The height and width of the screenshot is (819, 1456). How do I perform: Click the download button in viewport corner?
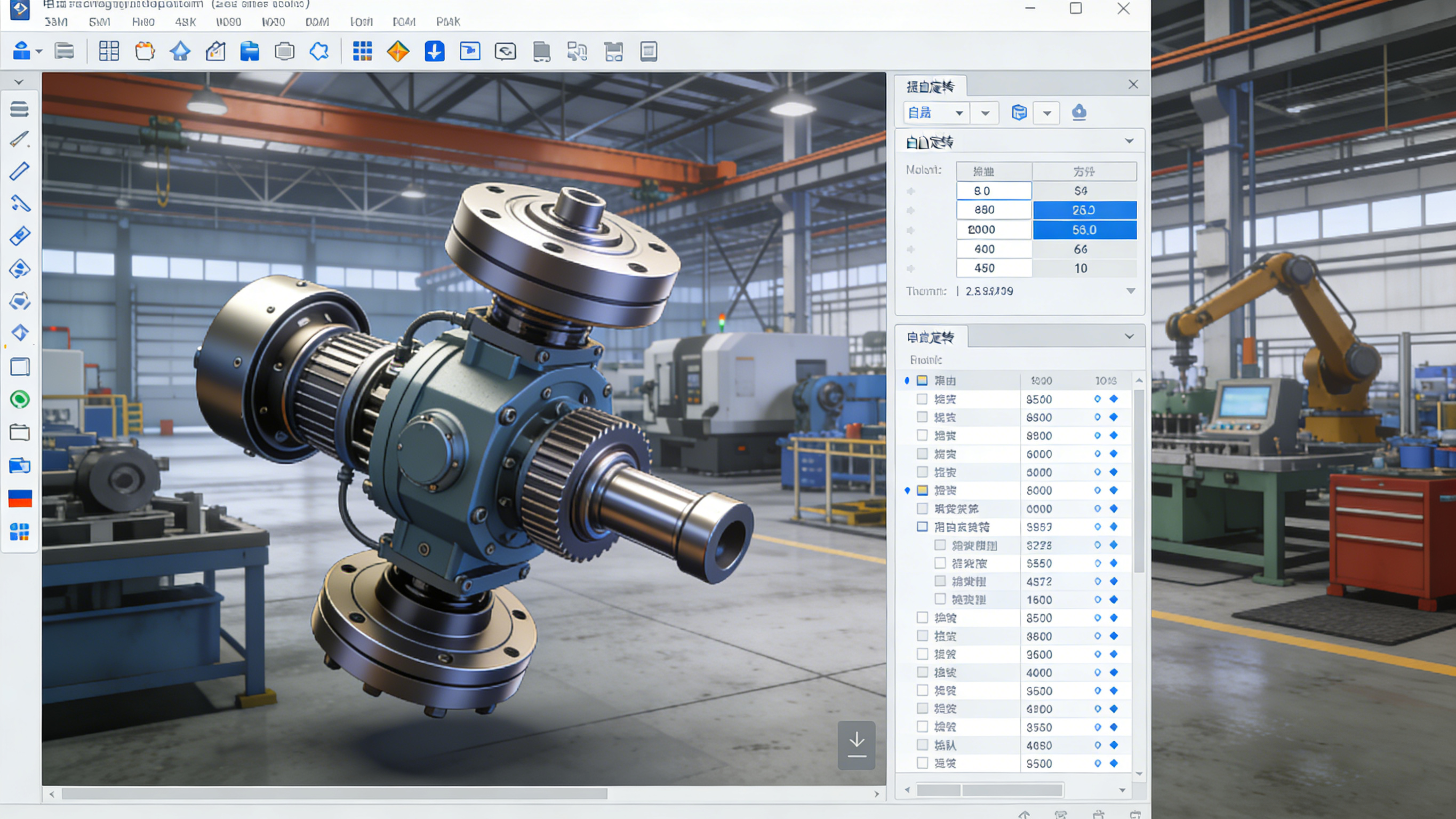[857, 744]
